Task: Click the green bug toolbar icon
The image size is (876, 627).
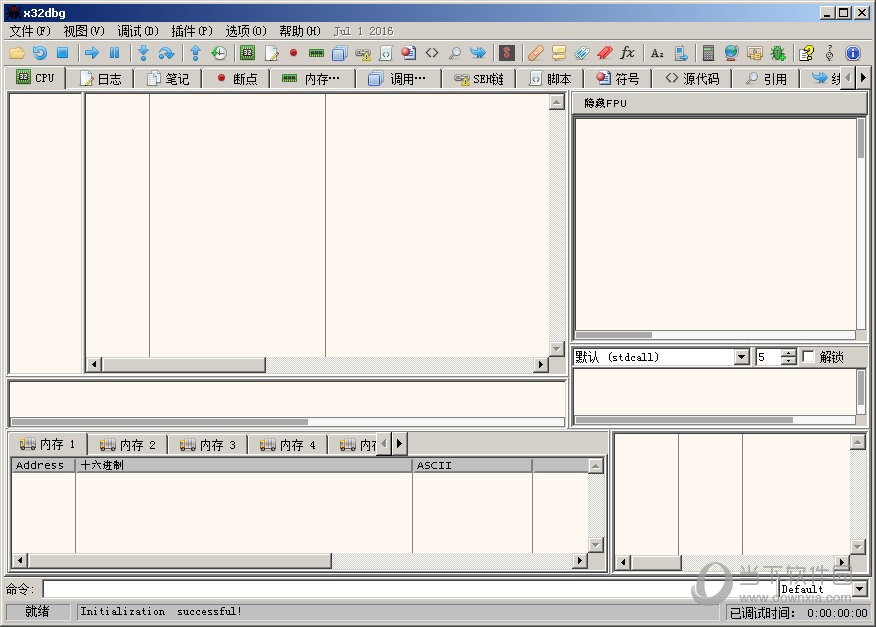Action: pos(778,53)
